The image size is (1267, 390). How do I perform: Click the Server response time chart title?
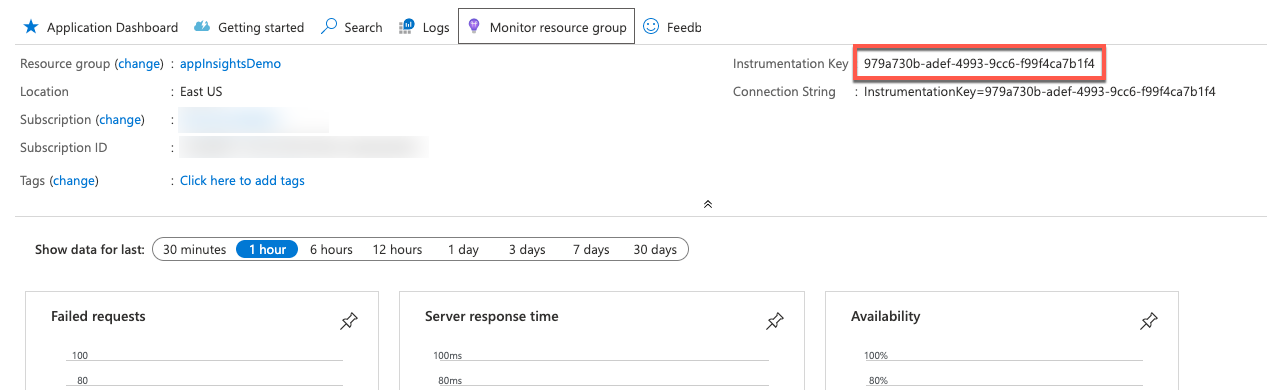(x=492, y=316)
